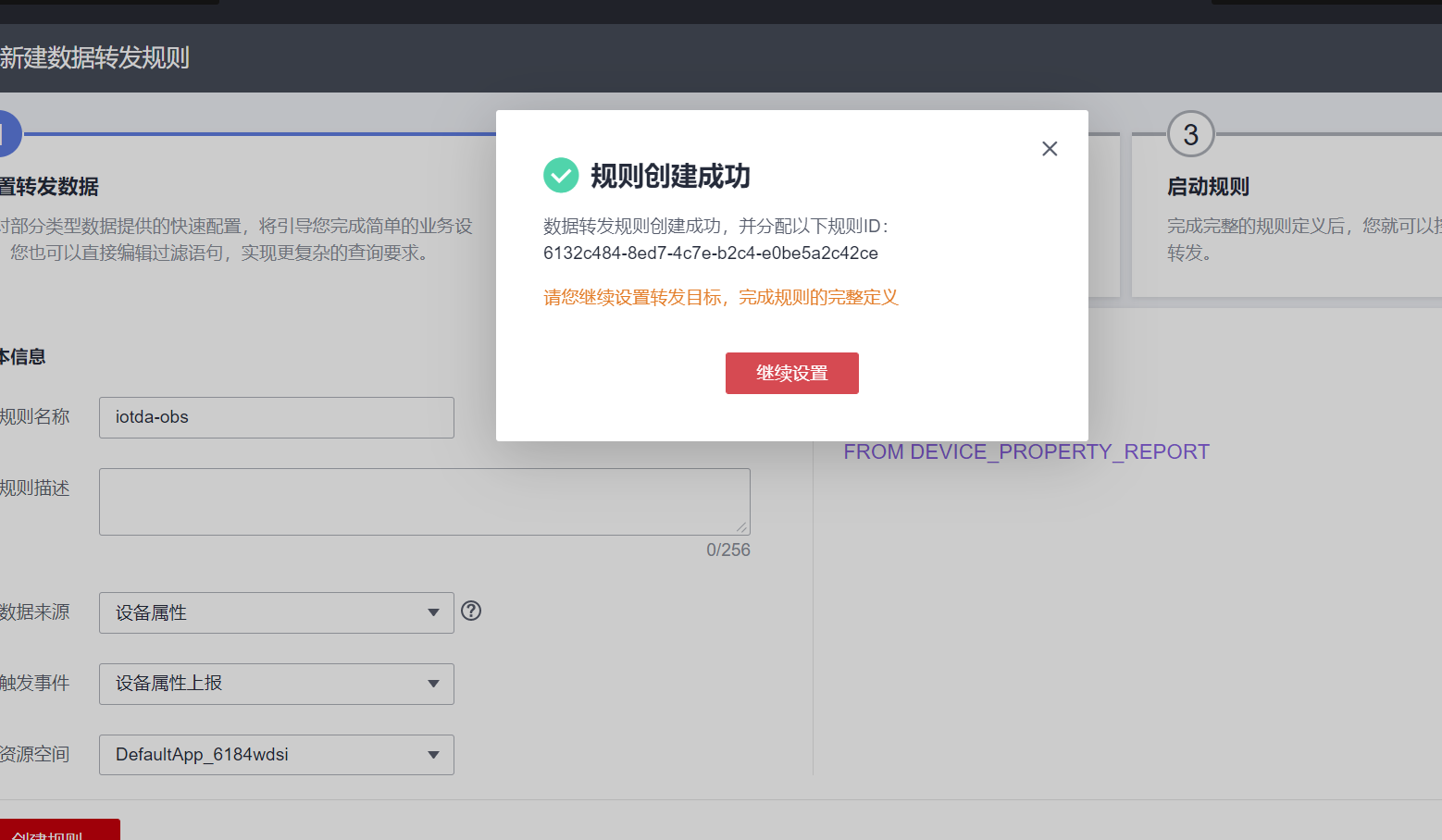Click the 继续设置 button
The height and width of the screenshot is (840, 1442).
[x=792, y=373]
